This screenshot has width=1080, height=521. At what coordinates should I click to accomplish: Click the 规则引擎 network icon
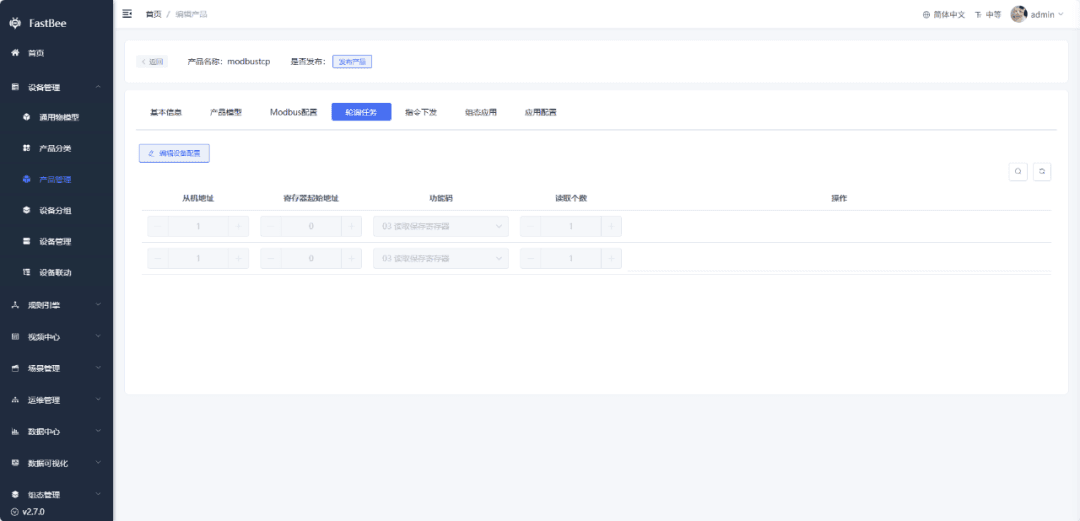[15, 305]
